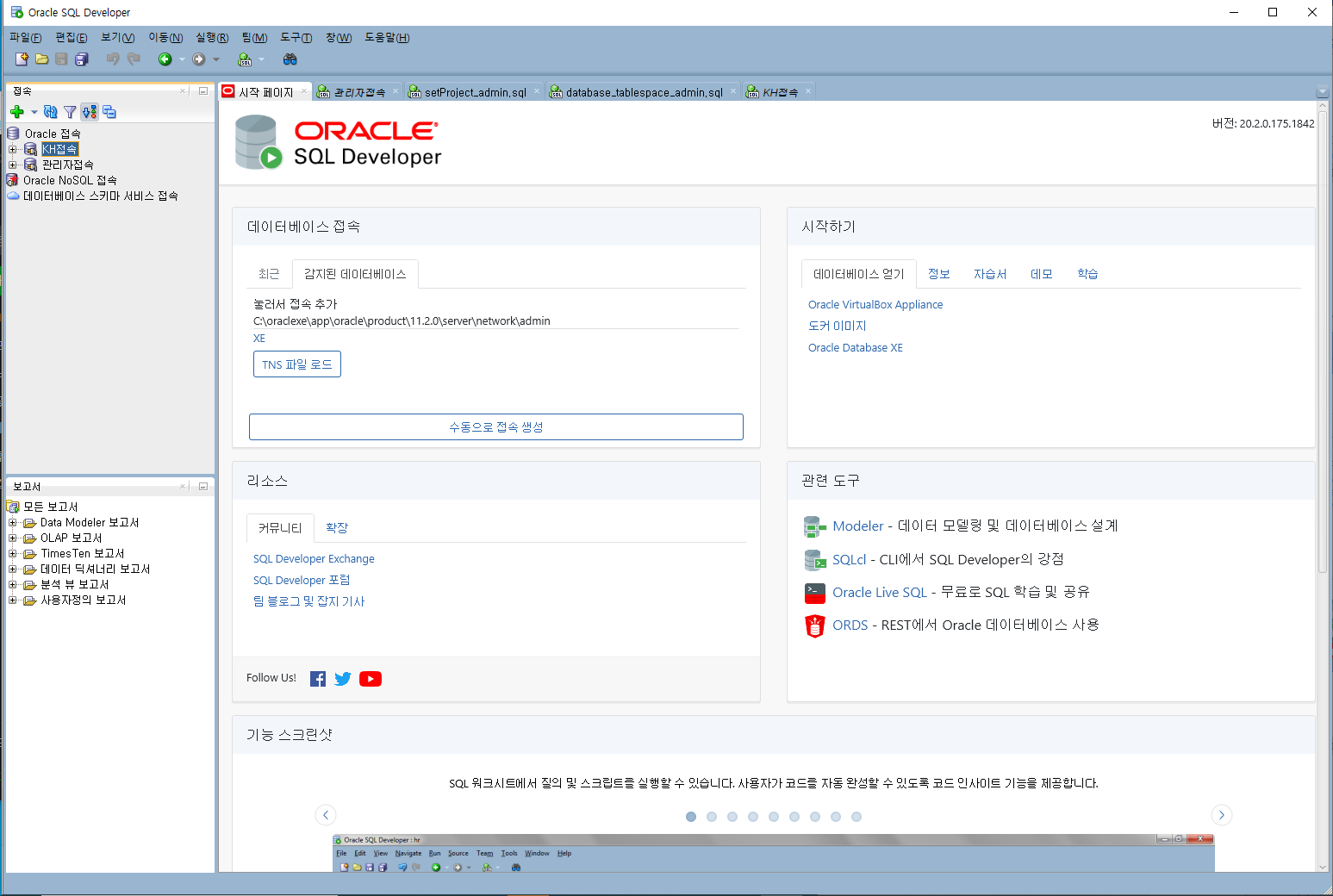Open the SQL Developer Exchange link

(x=314, y=559)
